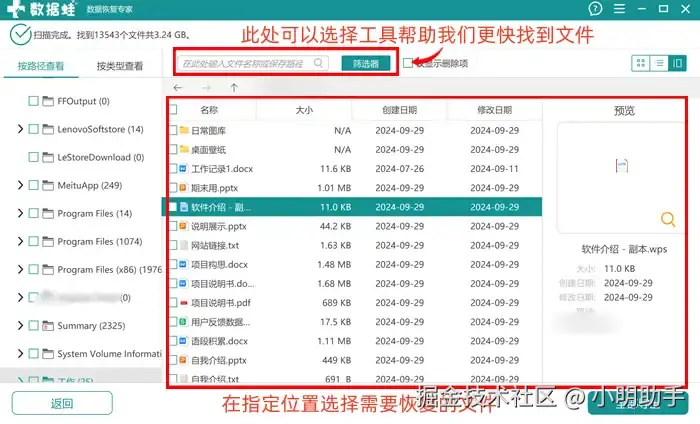This screenshot has height=424, width=700.
Task: Click the 筛选器 filter button
Action: [x=366, y=63]
